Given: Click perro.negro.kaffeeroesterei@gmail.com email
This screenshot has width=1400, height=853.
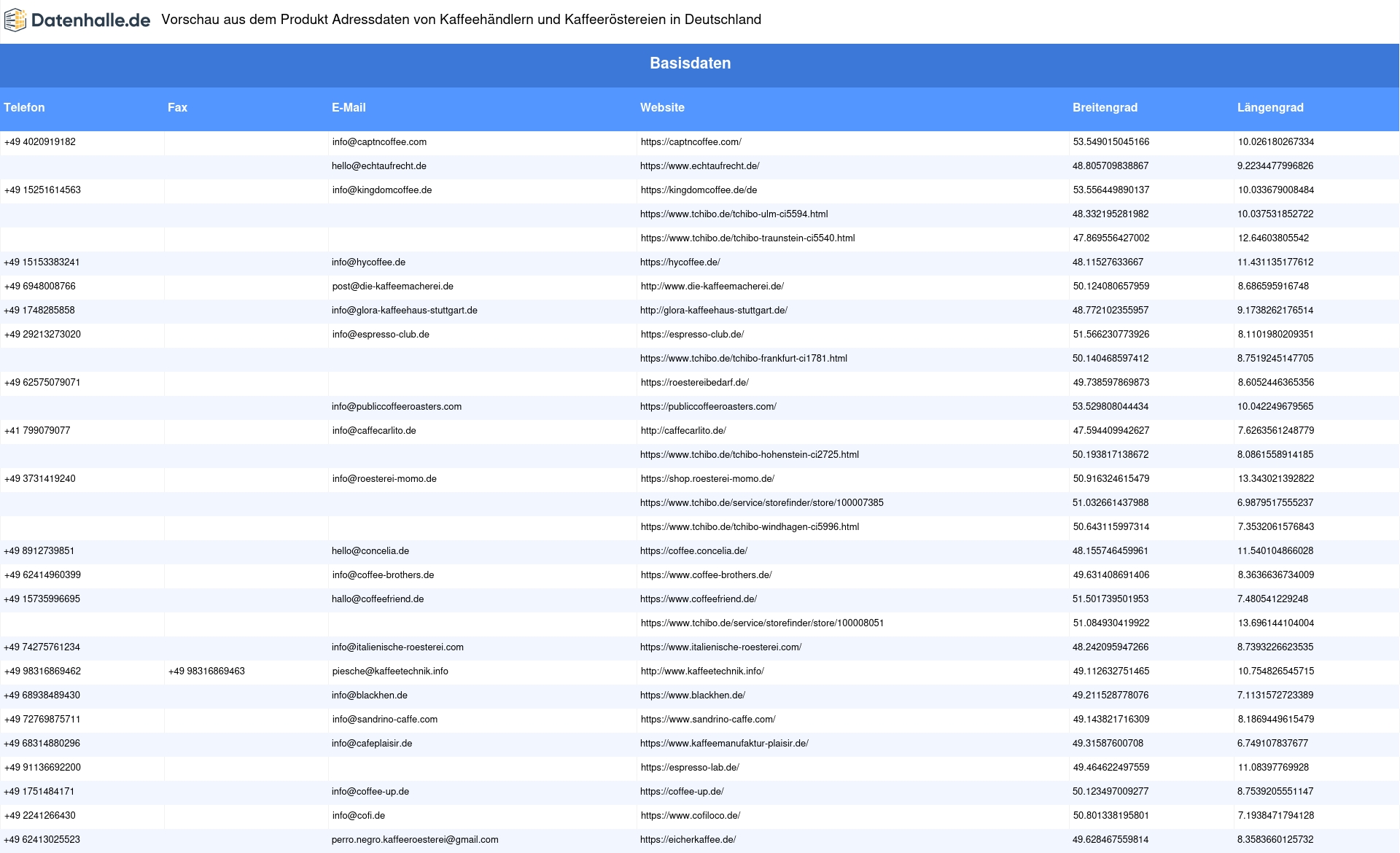Looking at the screenshot, I should coord(415,840).
